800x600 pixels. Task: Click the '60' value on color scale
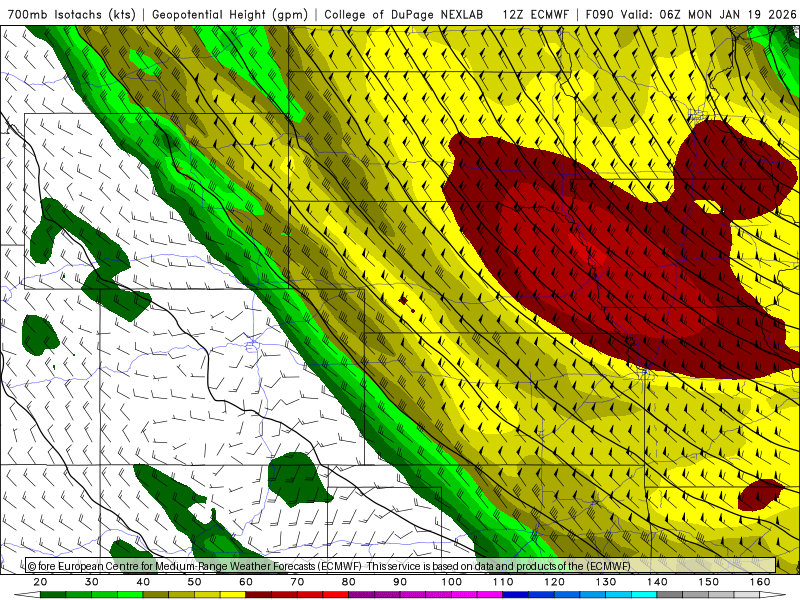pos(246,582)
